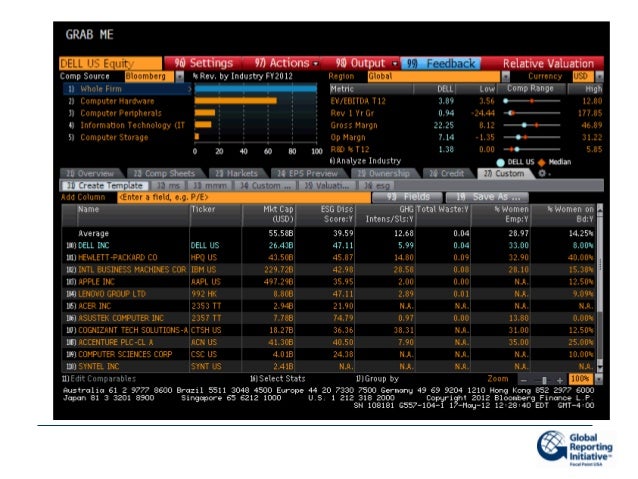
Task: Sort by the ESG Disc Score column header
Action: tap(325, 214)
